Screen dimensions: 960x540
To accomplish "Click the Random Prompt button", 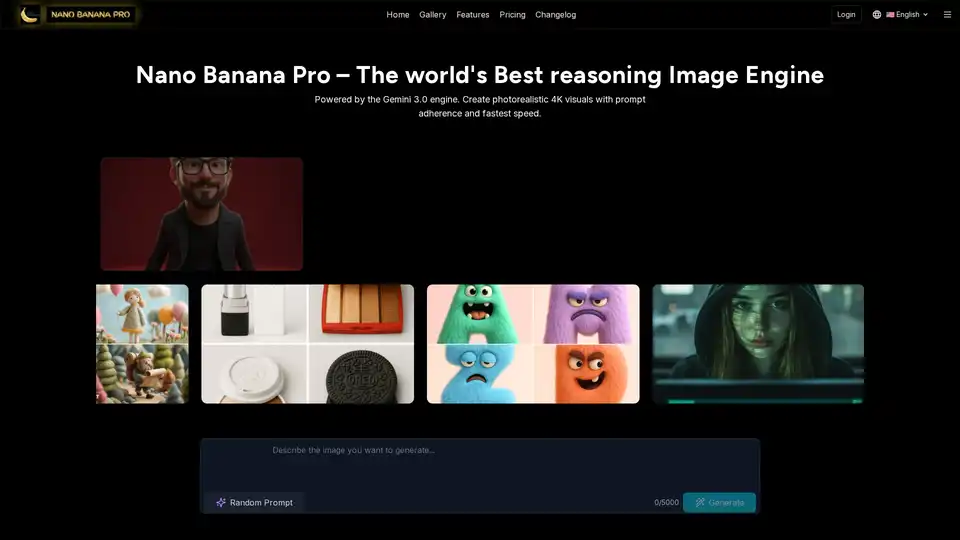I will click(255, 503).
